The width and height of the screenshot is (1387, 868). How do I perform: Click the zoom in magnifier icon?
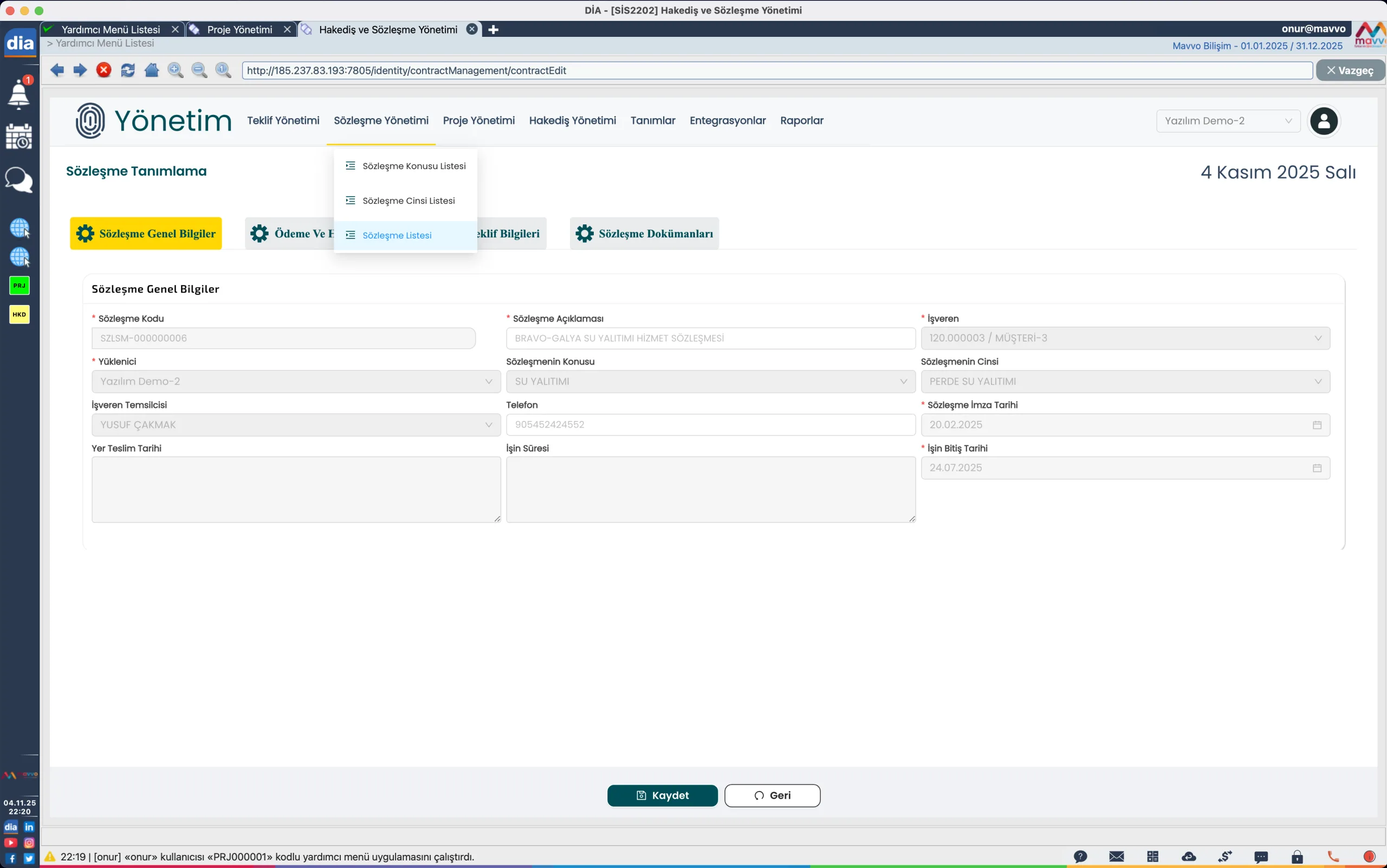[x=176, y=70]
